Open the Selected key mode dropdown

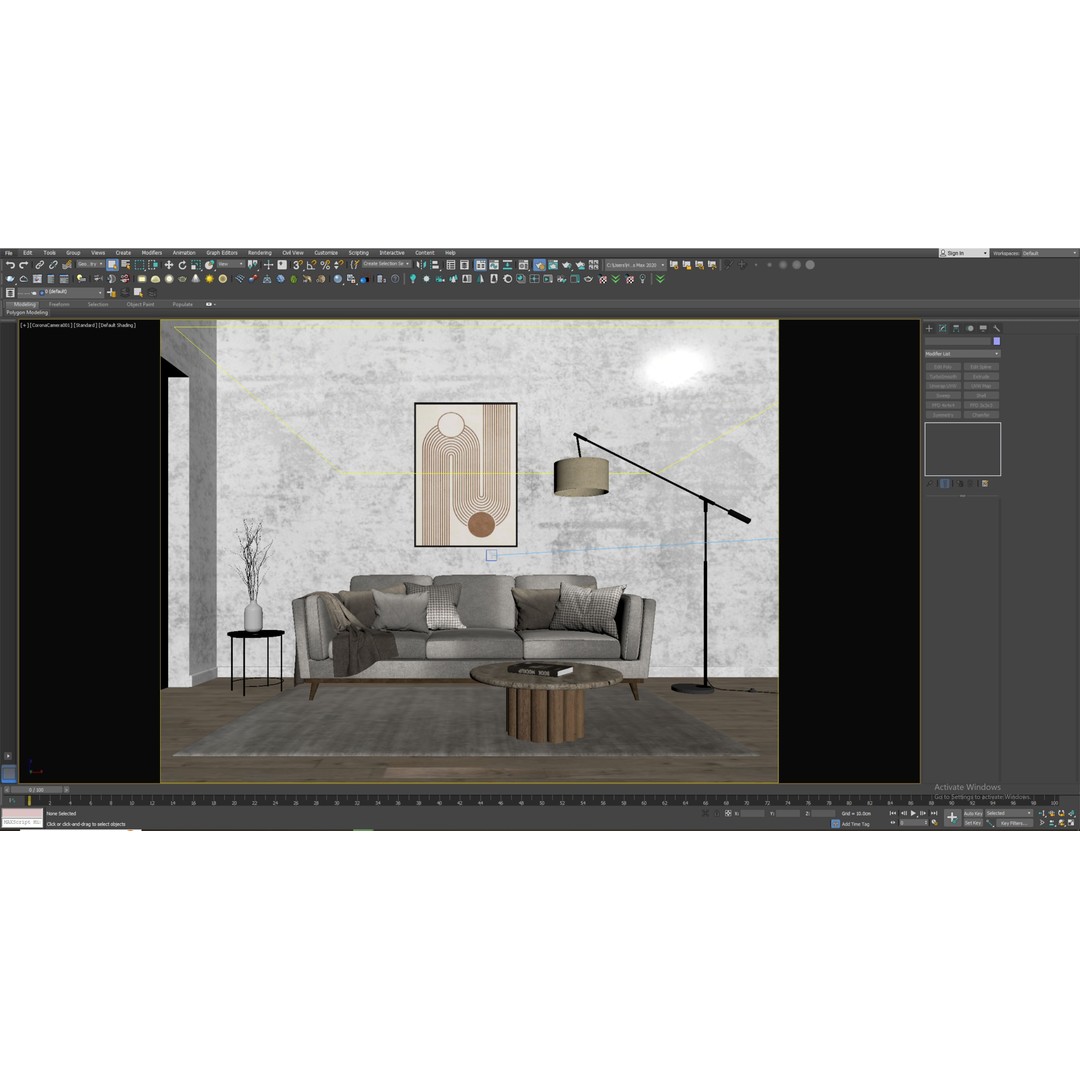click(1009, 813)
